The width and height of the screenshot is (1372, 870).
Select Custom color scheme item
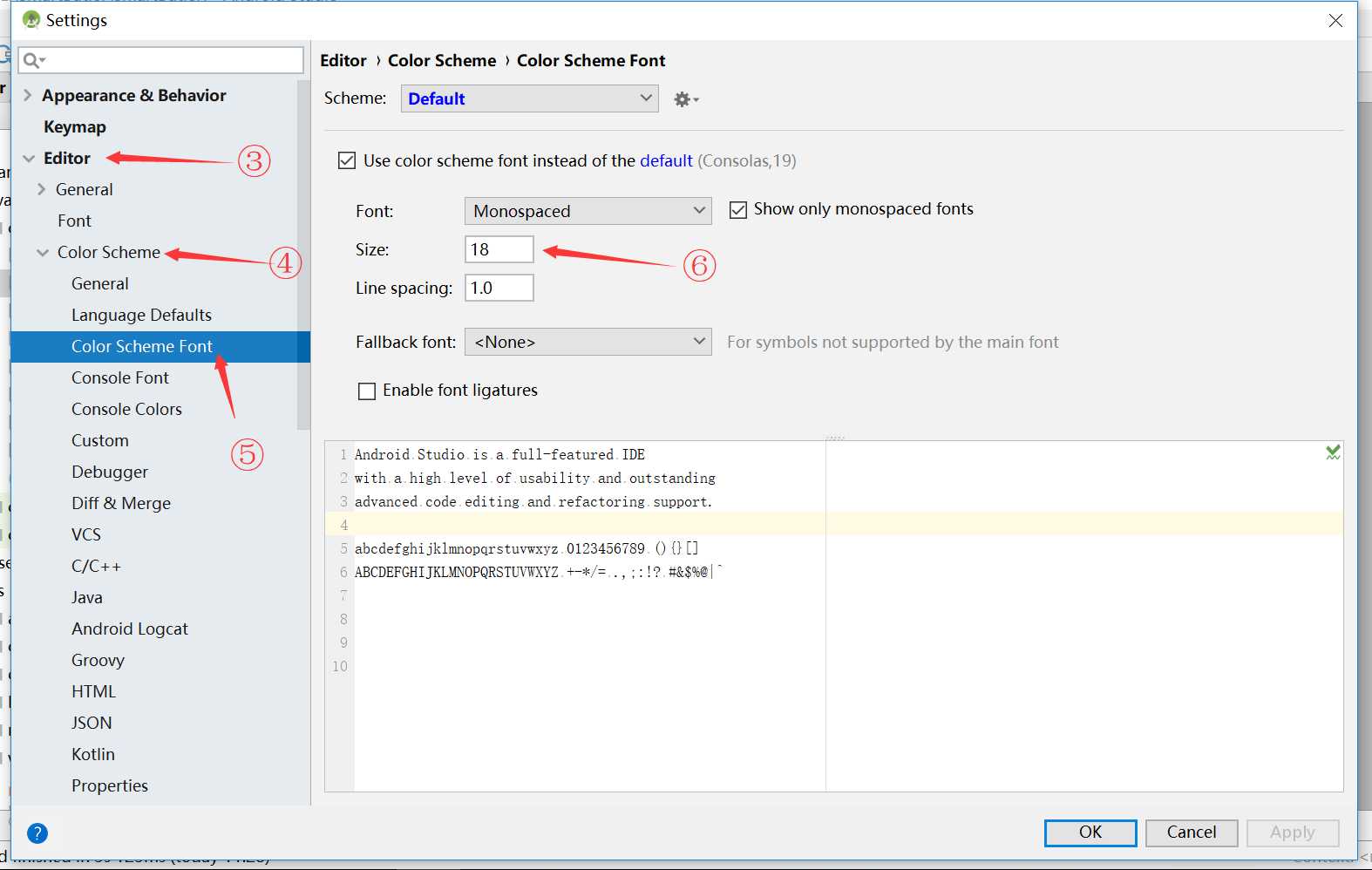tap(100, 440)
